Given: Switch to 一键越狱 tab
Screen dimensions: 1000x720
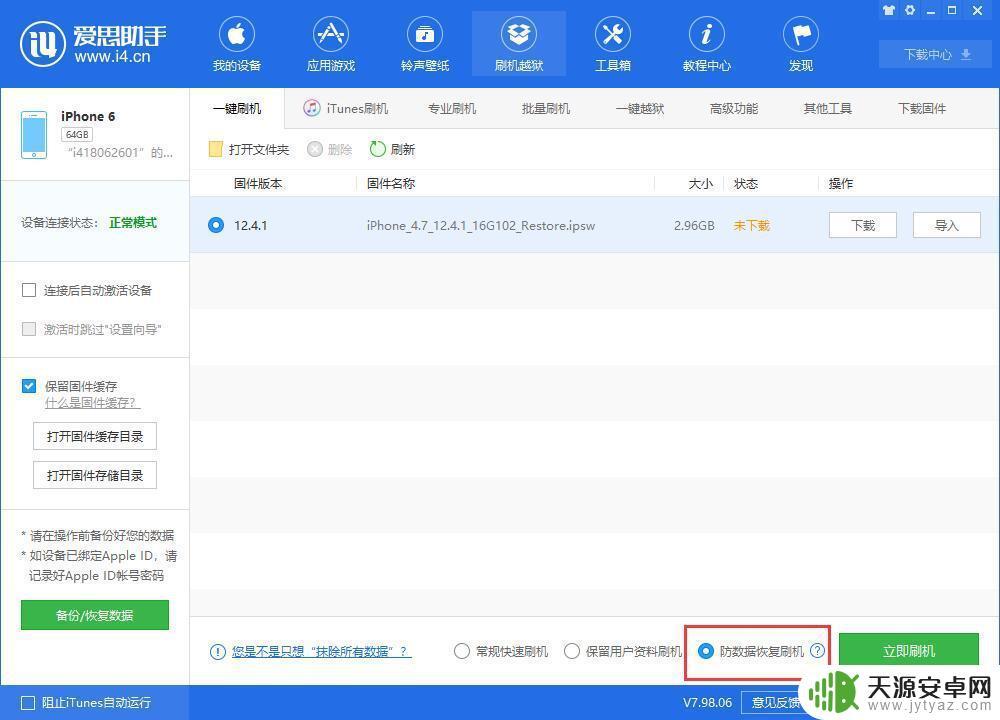Looking at the screenshot, I should 640,108.
